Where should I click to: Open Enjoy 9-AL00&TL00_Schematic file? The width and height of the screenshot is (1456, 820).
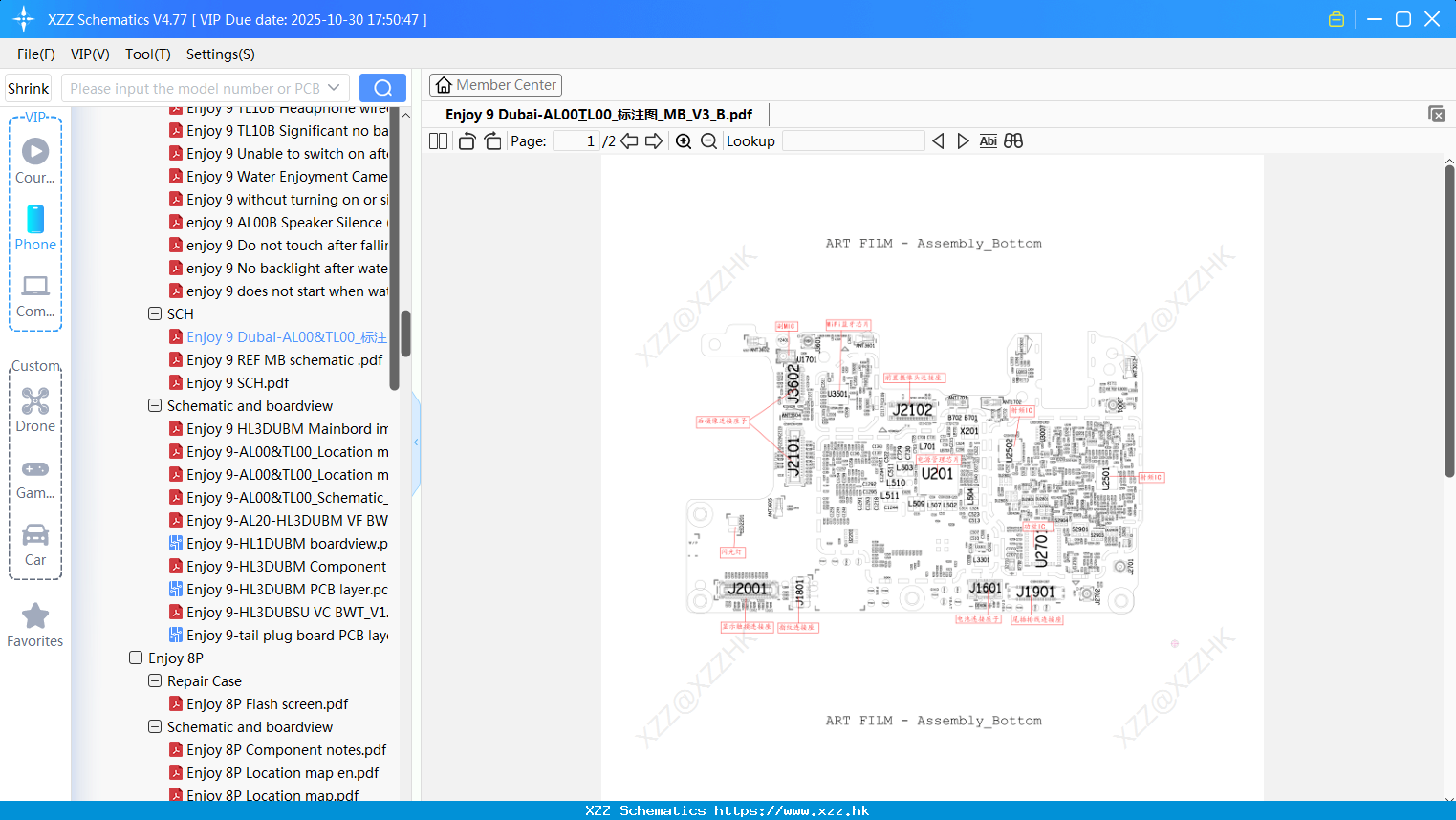pyautogui.click(x=287, y=498)
